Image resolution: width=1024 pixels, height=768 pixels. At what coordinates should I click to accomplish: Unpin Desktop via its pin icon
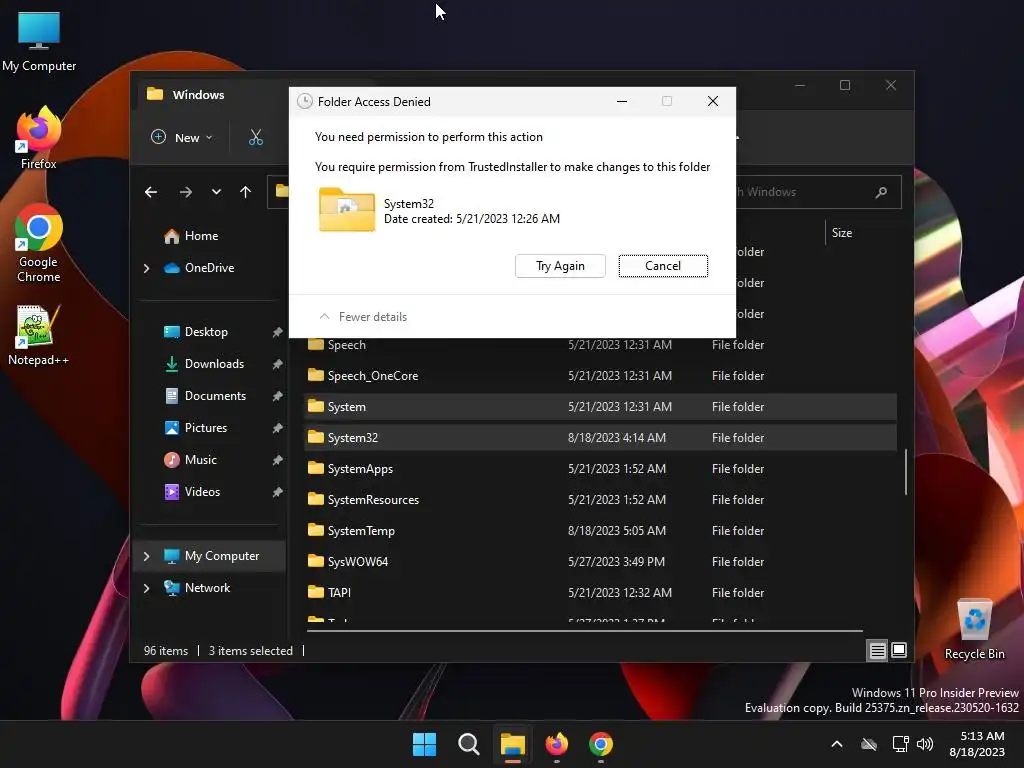278,332
